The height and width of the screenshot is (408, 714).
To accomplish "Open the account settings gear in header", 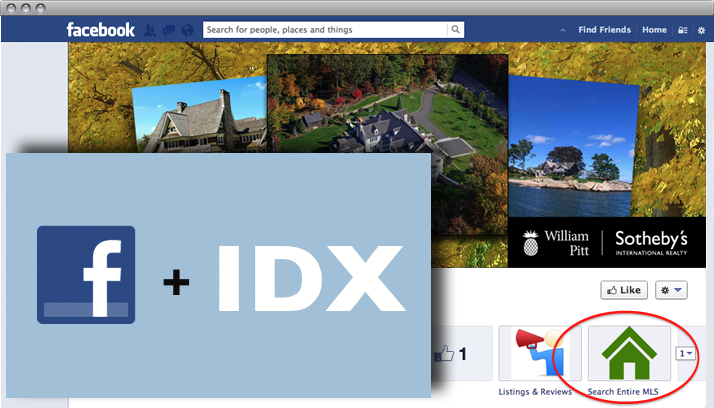I will tap(701, 30).
